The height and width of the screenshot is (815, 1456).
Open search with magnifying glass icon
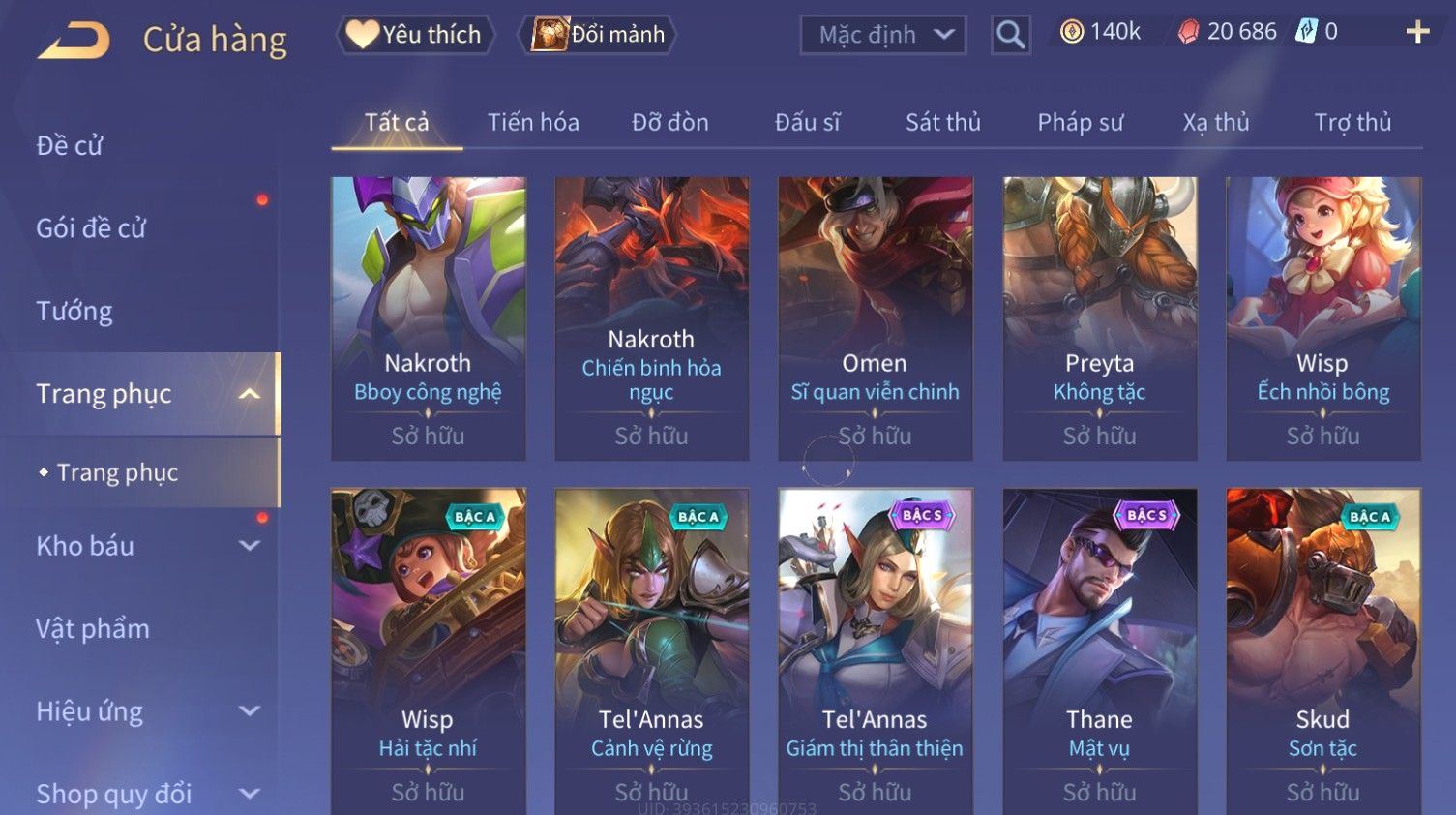1010,36
